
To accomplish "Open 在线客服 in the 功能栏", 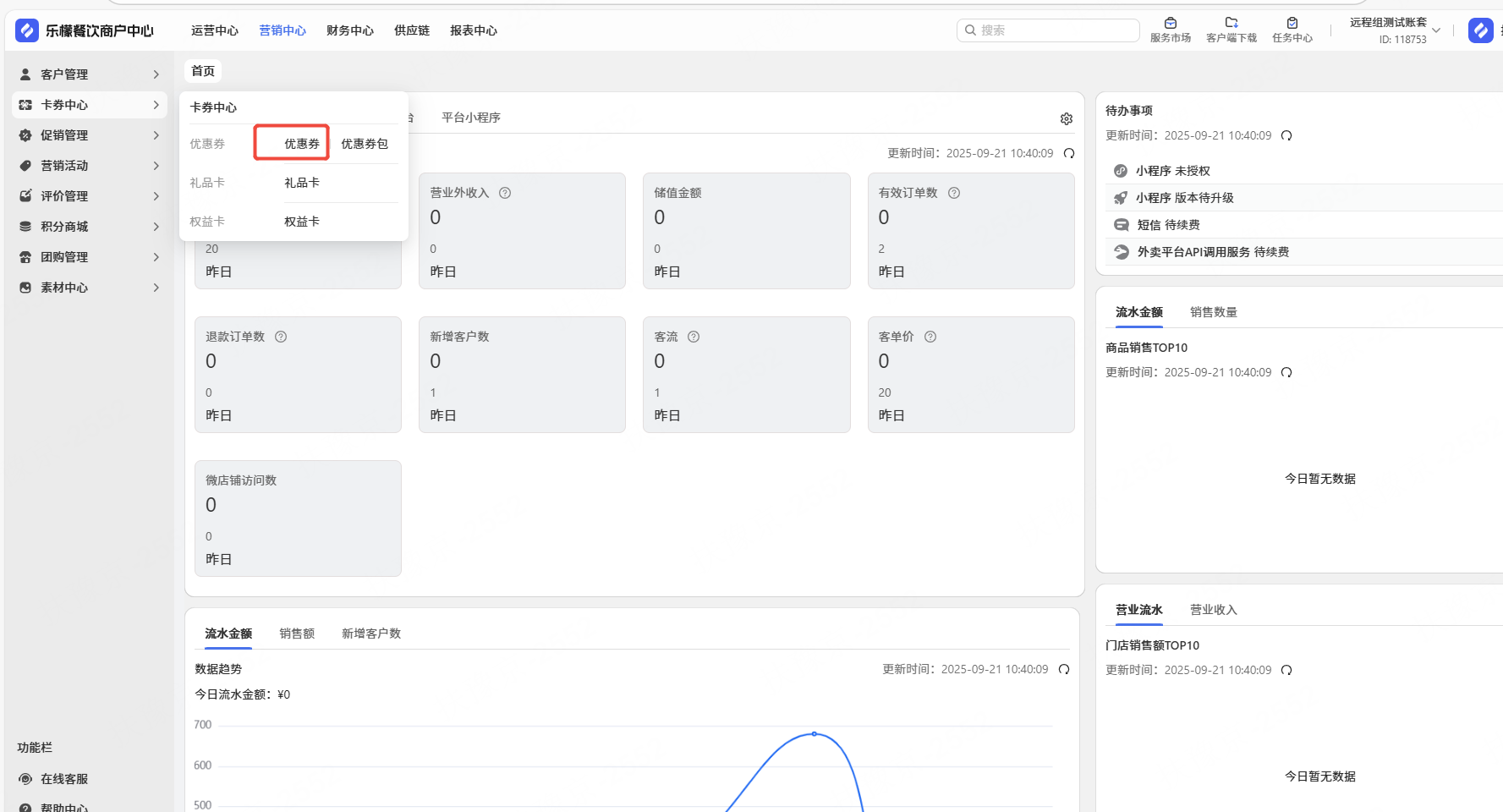I will [x=64, y=779].
